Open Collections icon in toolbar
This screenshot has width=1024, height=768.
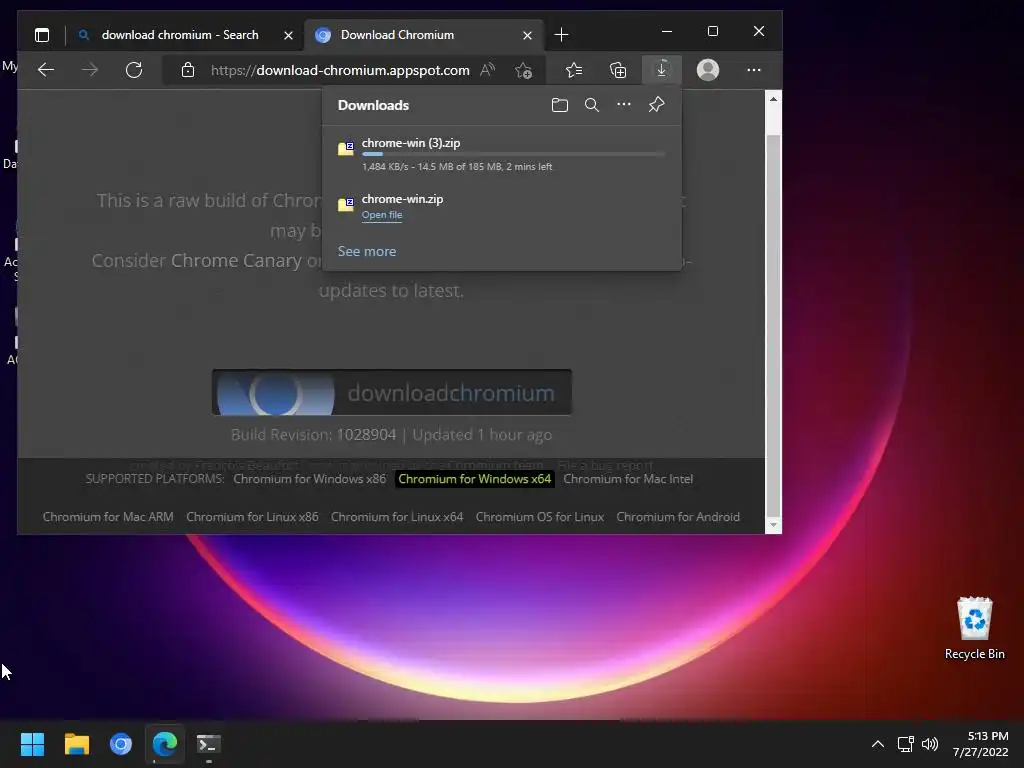click(618, 70)
